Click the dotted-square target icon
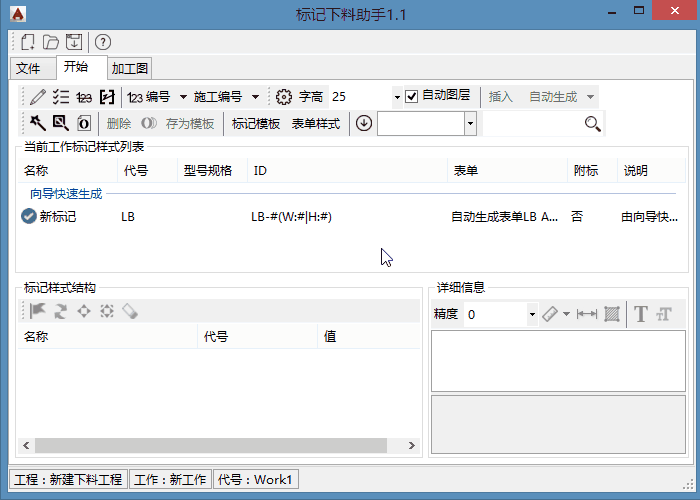Image resolution: width=700 pixels, height=500 pixels. (107, 311)
